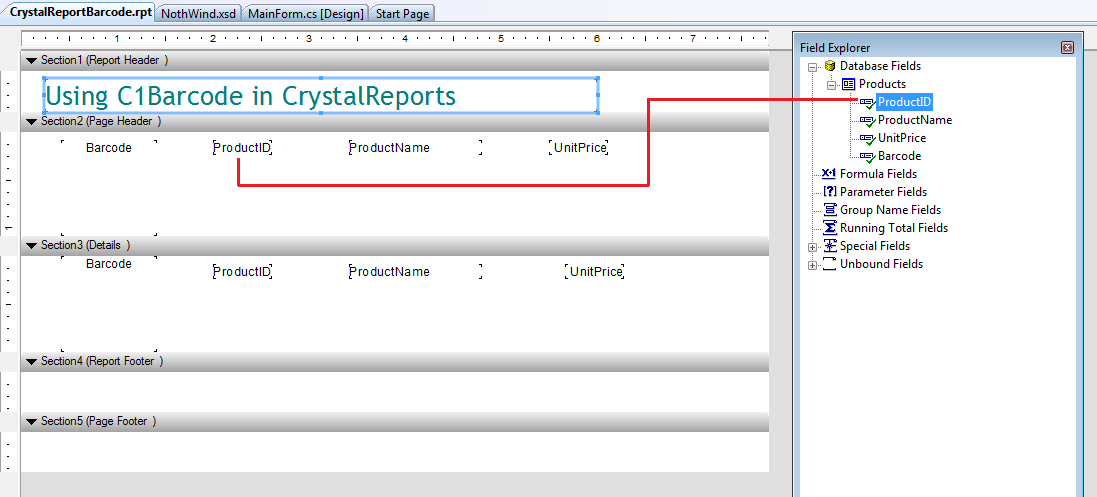This screenshot has height=497, width=1097.
Task: Select ProductName in Field Explorer
Action: [x=914, y=120]
